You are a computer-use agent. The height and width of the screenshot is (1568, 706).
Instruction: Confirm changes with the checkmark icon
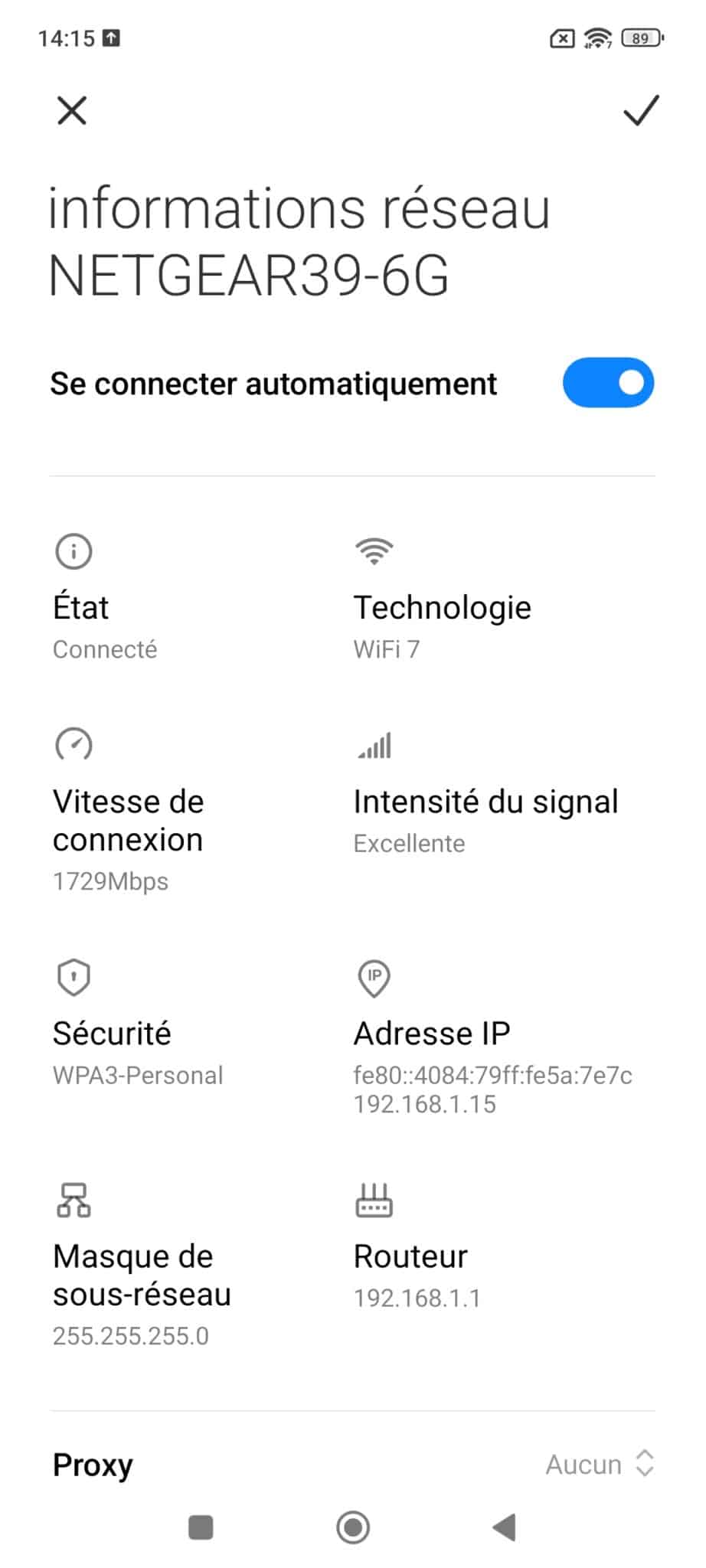(640, 110)
